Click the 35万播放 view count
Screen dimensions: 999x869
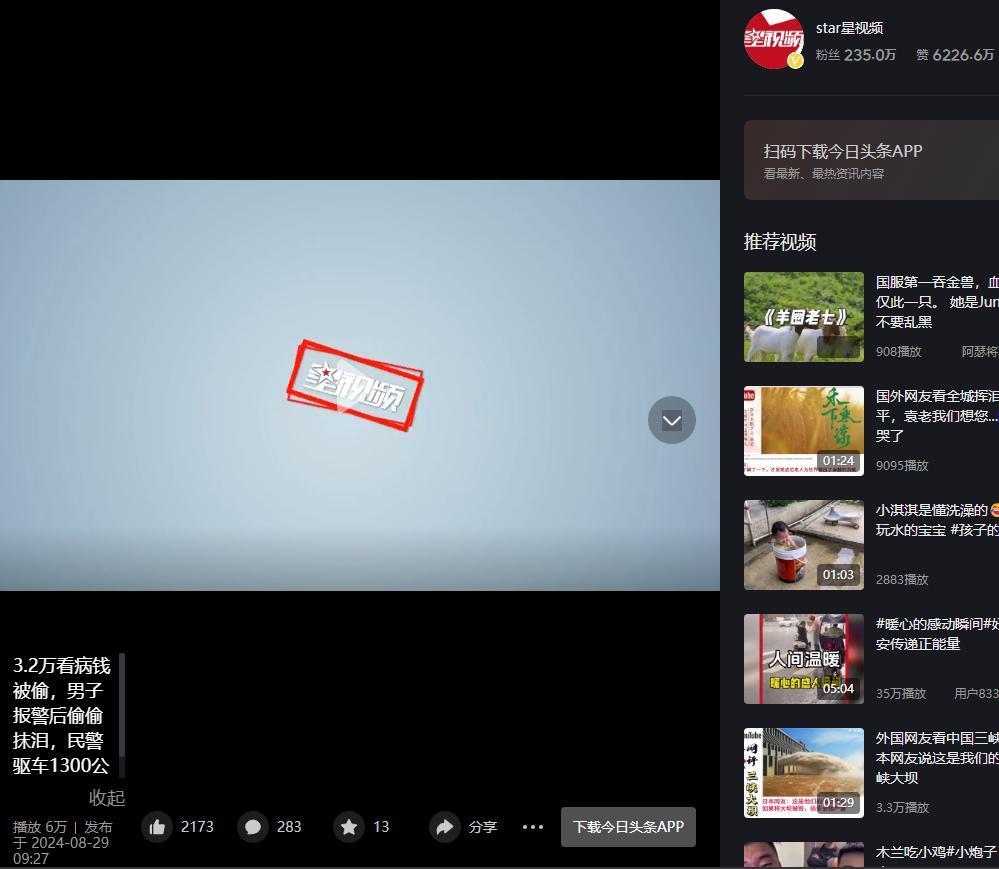tap(900, 694)
